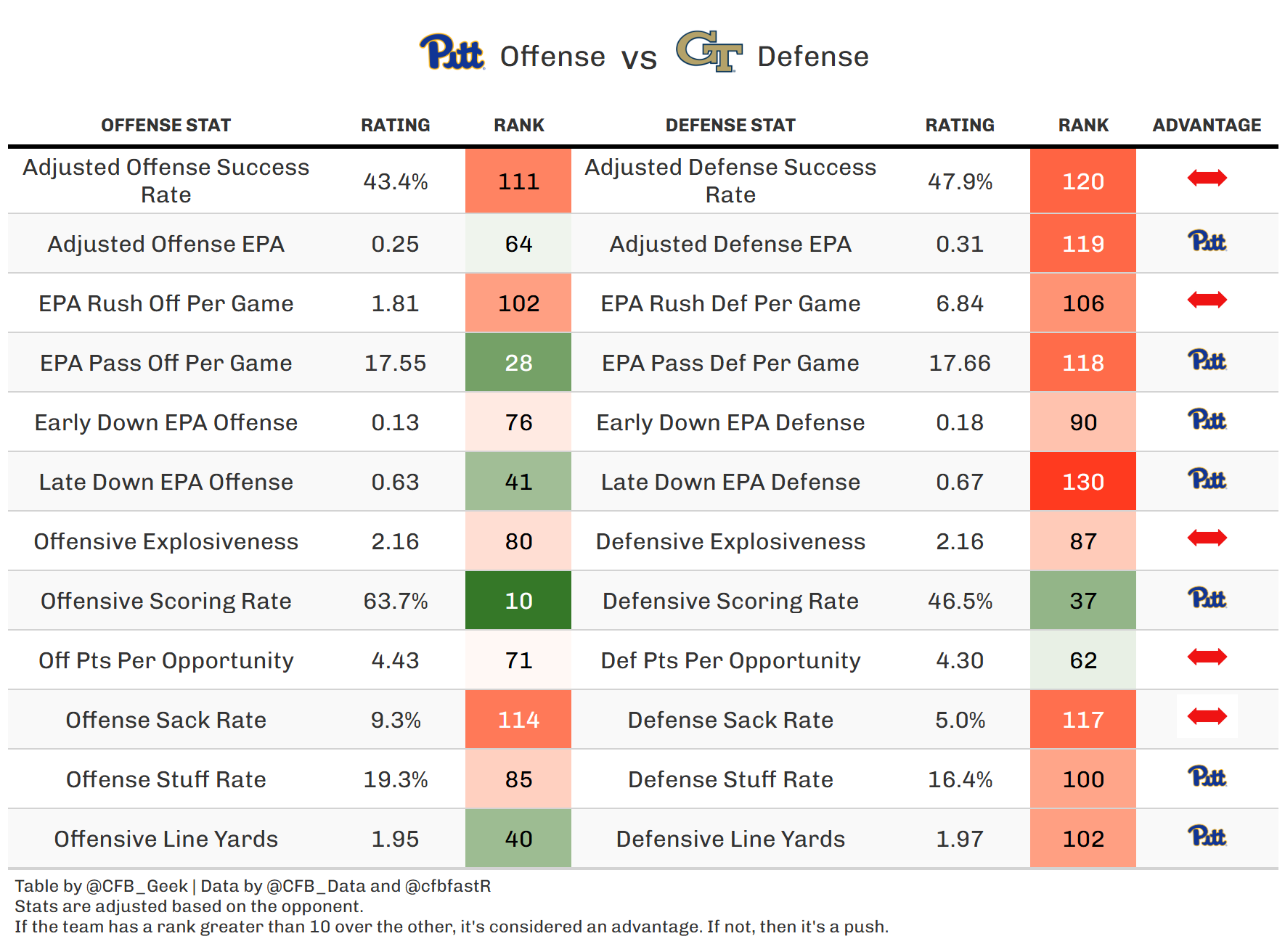Select the Pitt logo in EPA Pass row
This screenshot has height=952, width=1285.
(x=1207, y=361)
